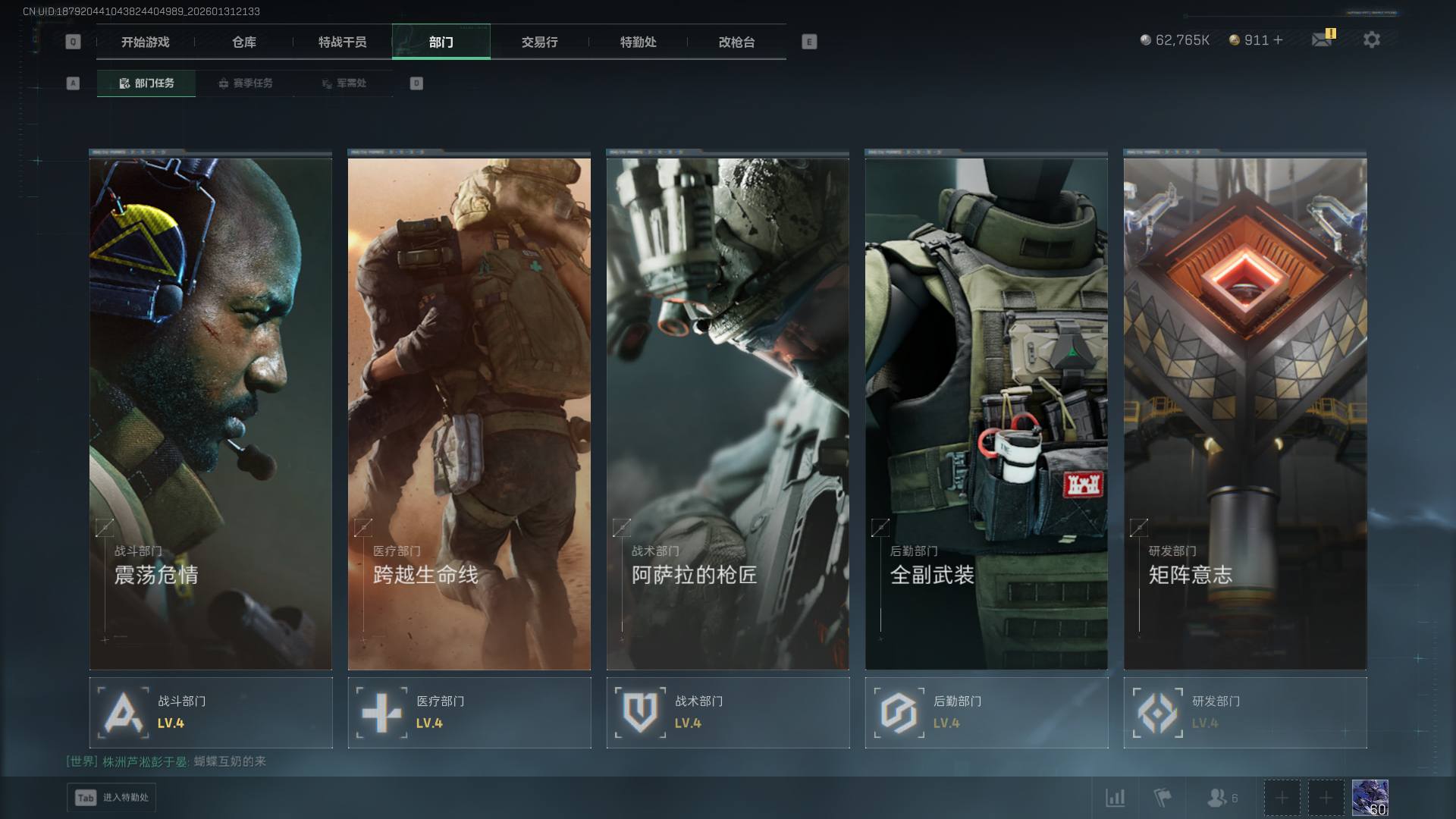The height and width of the screenshot is (819, 1456).
Task: Open the friends list icon
Action: tap(1217, 798)
